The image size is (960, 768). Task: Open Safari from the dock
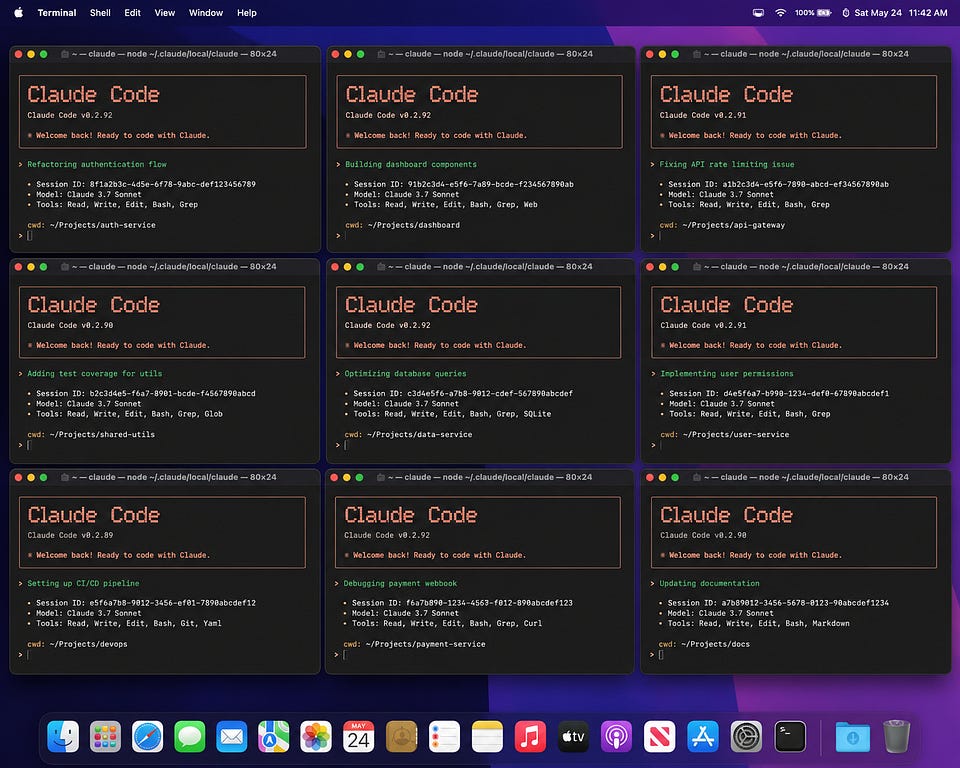point(148,736)
